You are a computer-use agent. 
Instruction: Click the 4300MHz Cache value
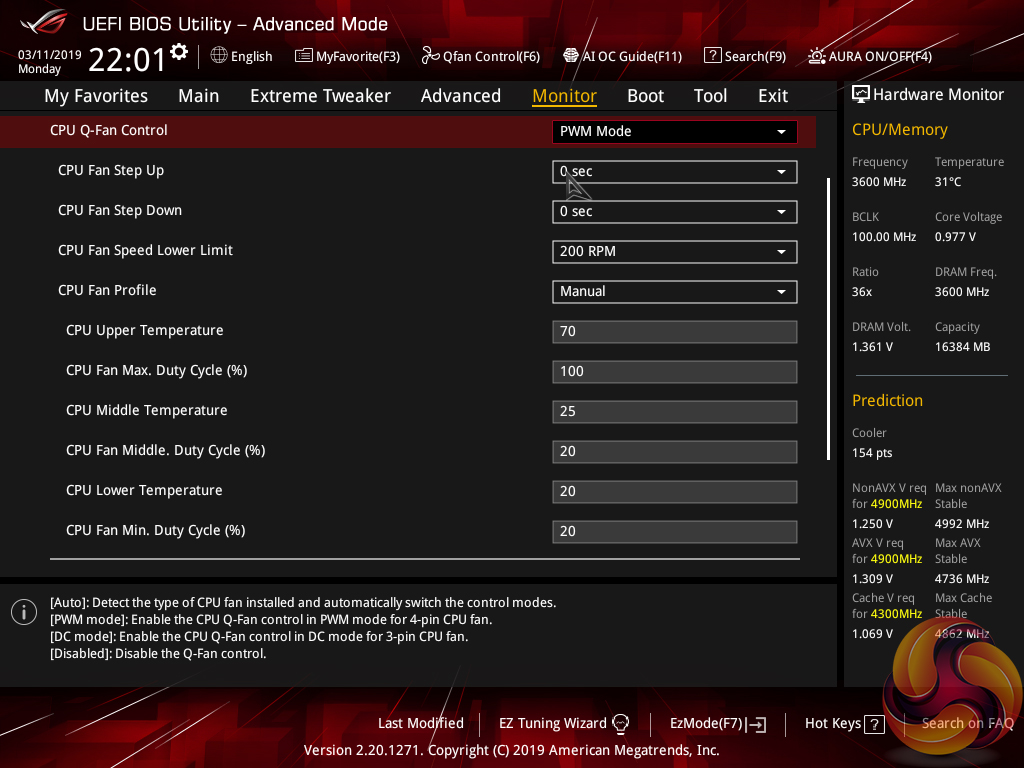896,614
